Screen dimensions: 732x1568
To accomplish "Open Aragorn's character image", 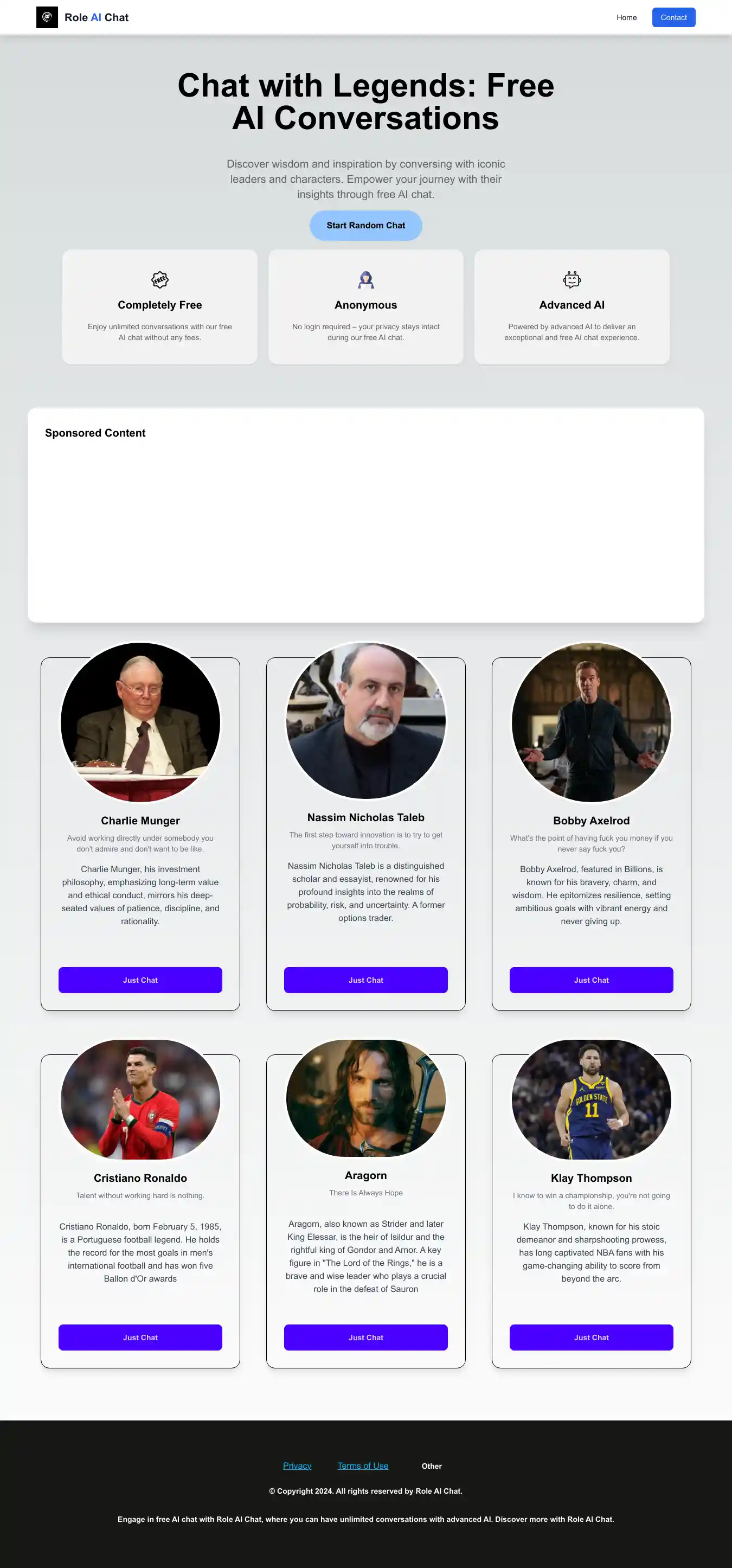I will pyautogui.click(x=365, y=1098).
